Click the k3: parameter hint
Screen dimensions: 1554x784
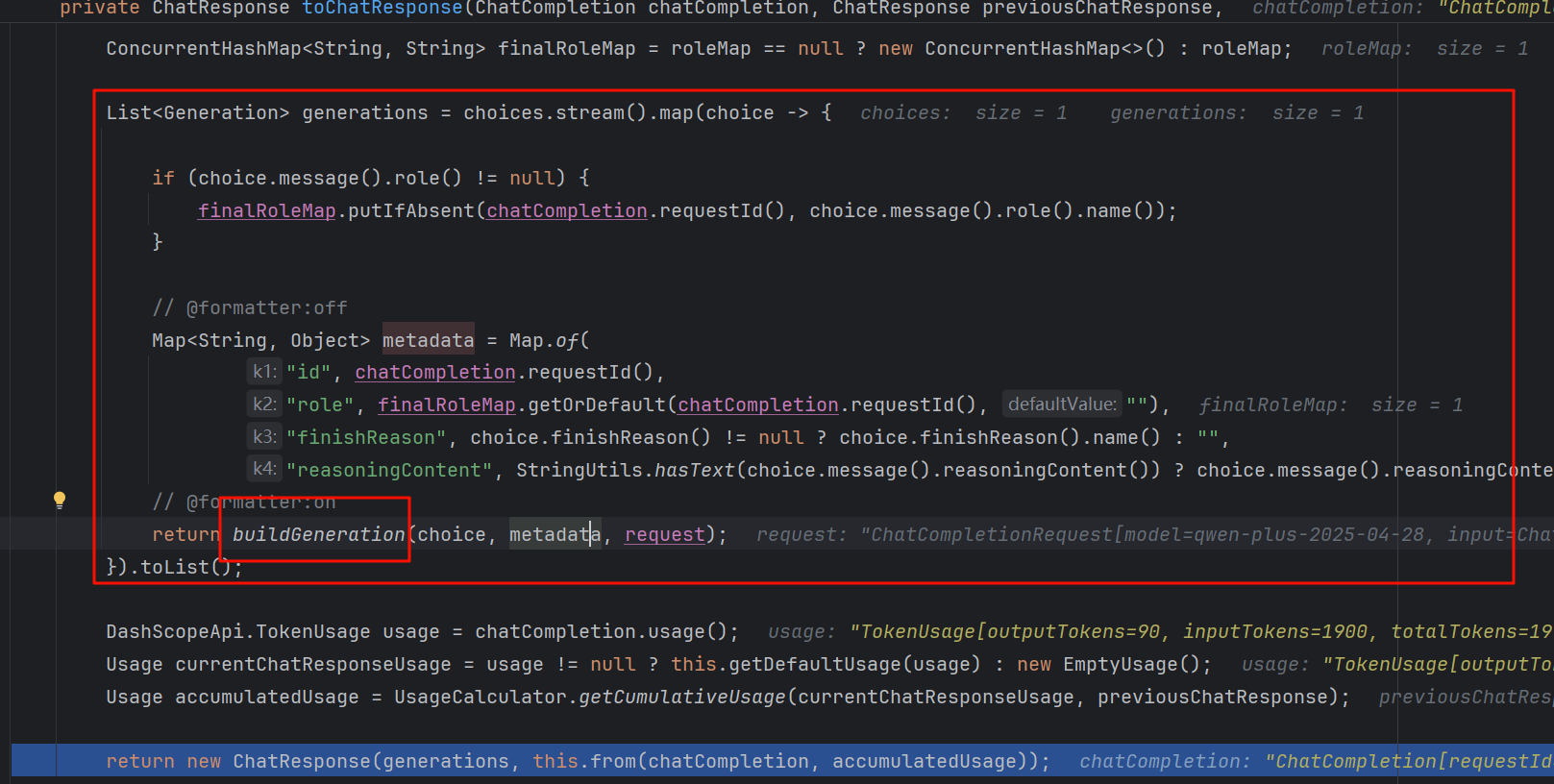(264, 437)
